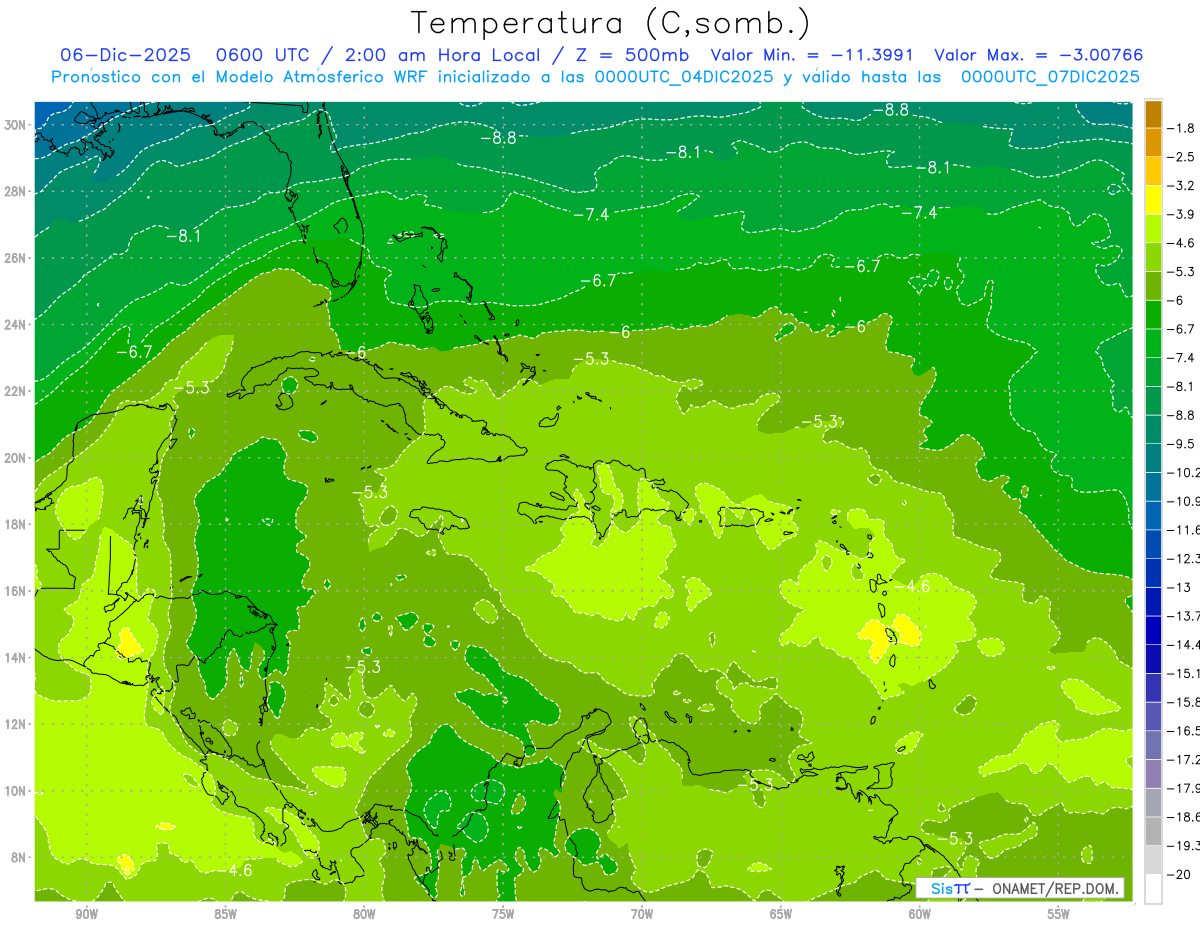Pick legend swatch between -6.7 and -7.4

1153,343
